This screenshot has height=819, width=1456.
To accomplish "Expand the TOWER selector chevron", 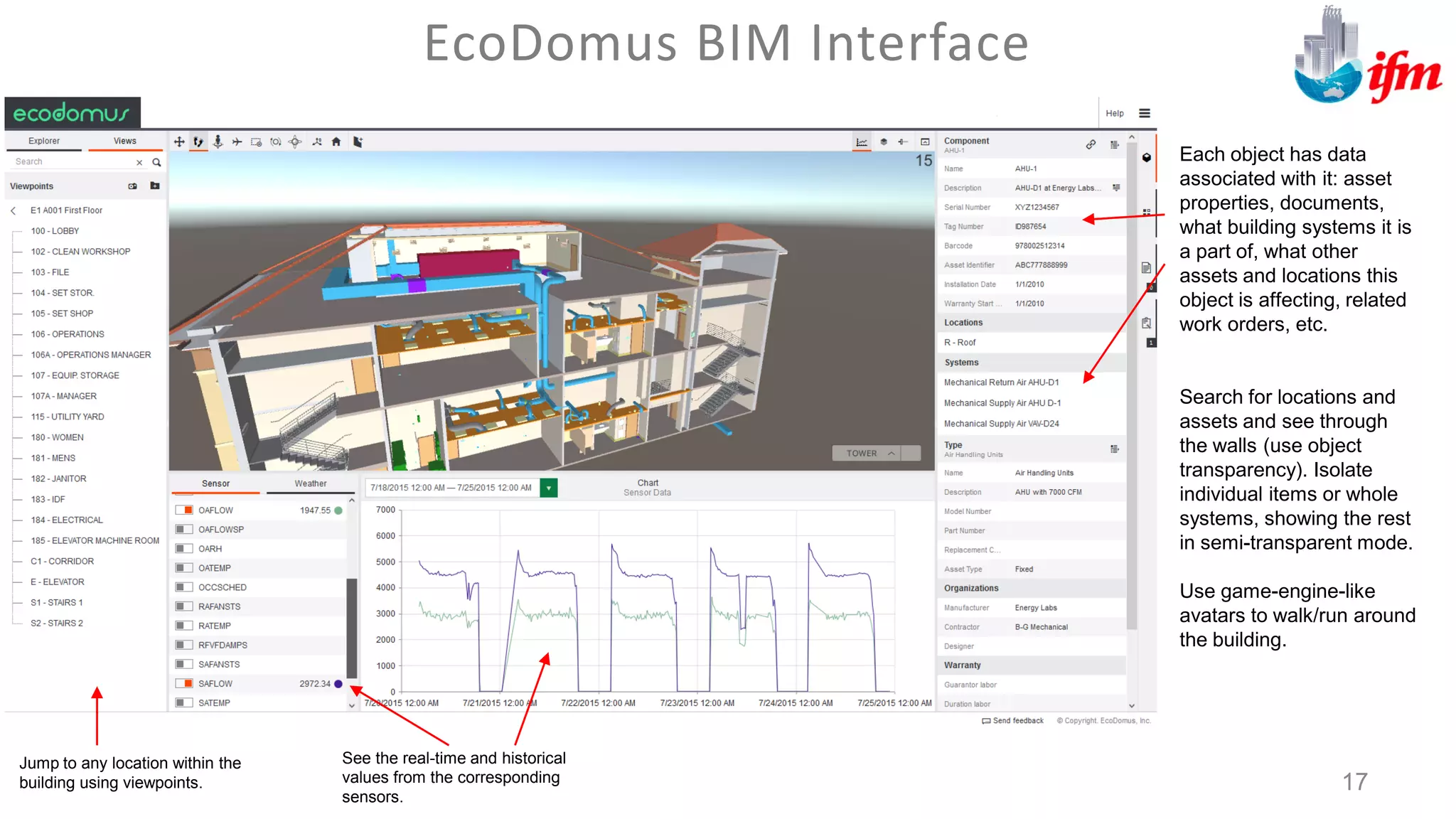I will (892, 453).
